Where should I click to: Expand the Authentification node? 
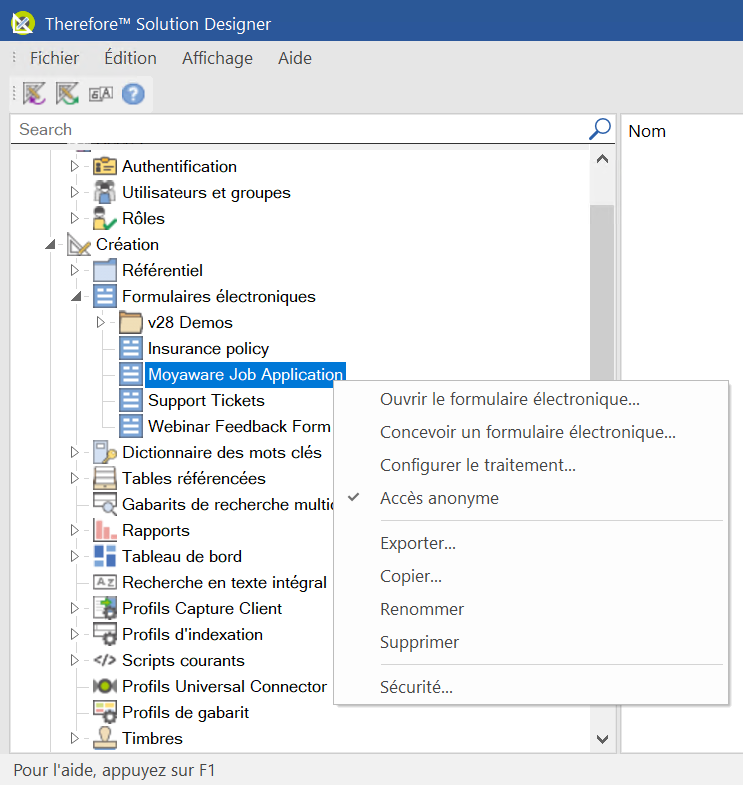pyautogui.click(x=74, y=166)
